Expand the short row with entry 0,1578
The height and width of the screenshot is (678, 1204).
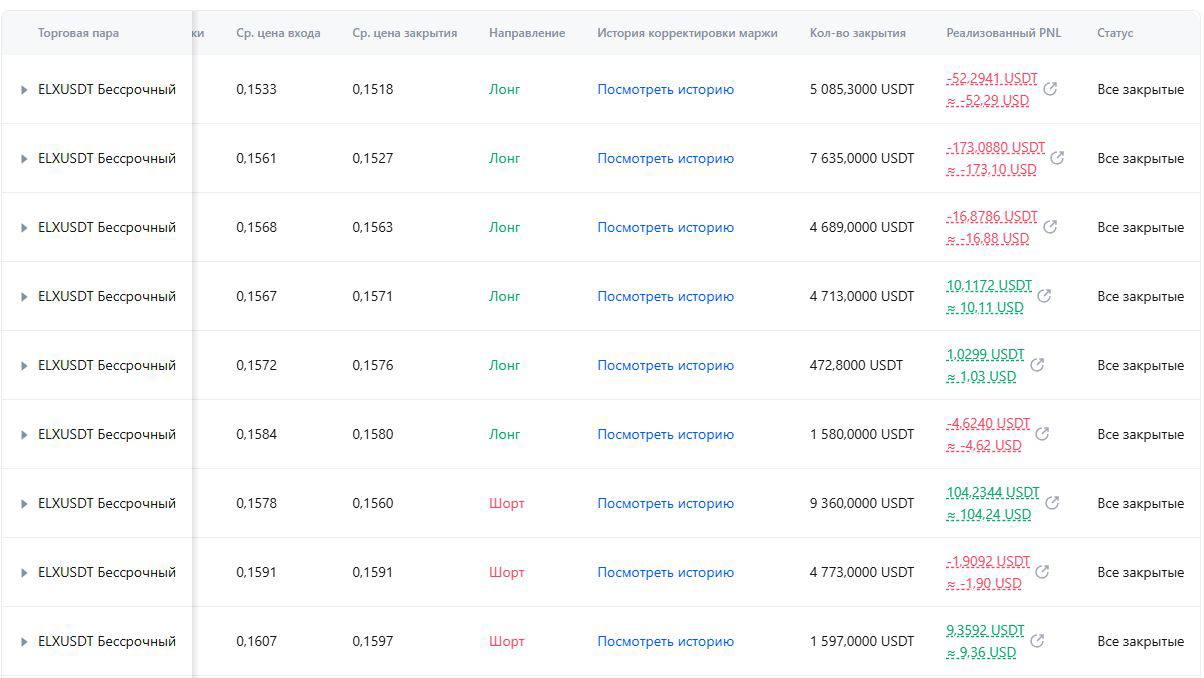pyautogui.click(x=24, y=504)
